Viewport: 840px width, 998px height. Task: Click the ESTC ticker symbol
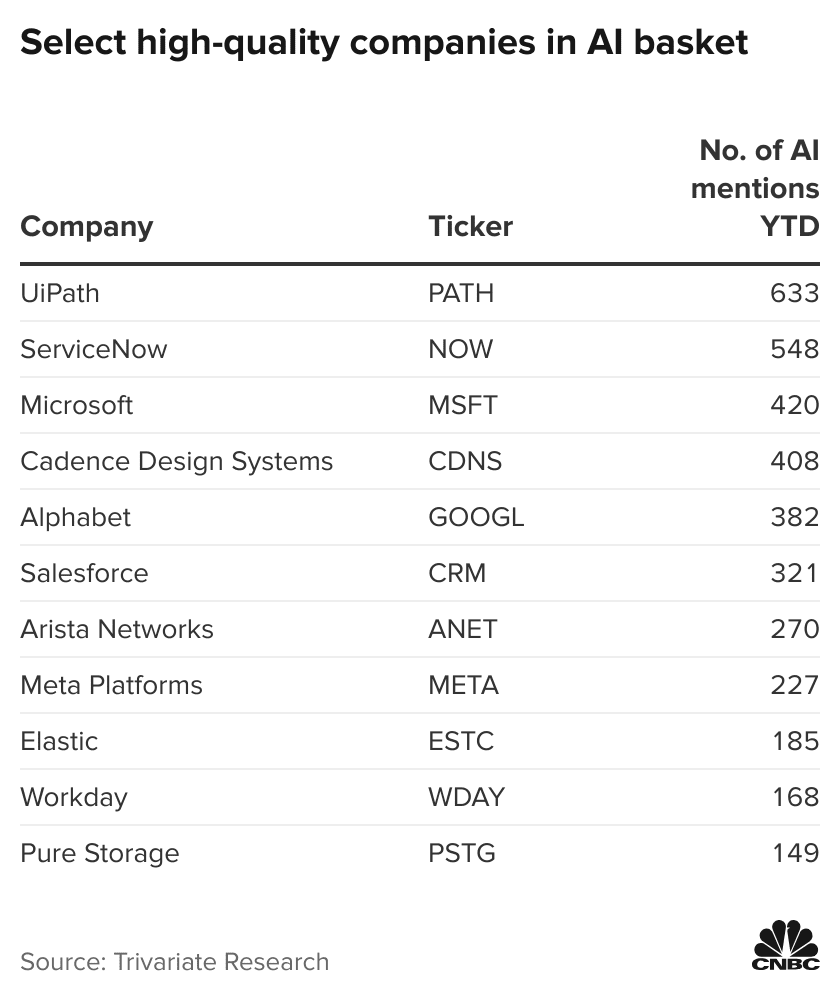[461, 741]
